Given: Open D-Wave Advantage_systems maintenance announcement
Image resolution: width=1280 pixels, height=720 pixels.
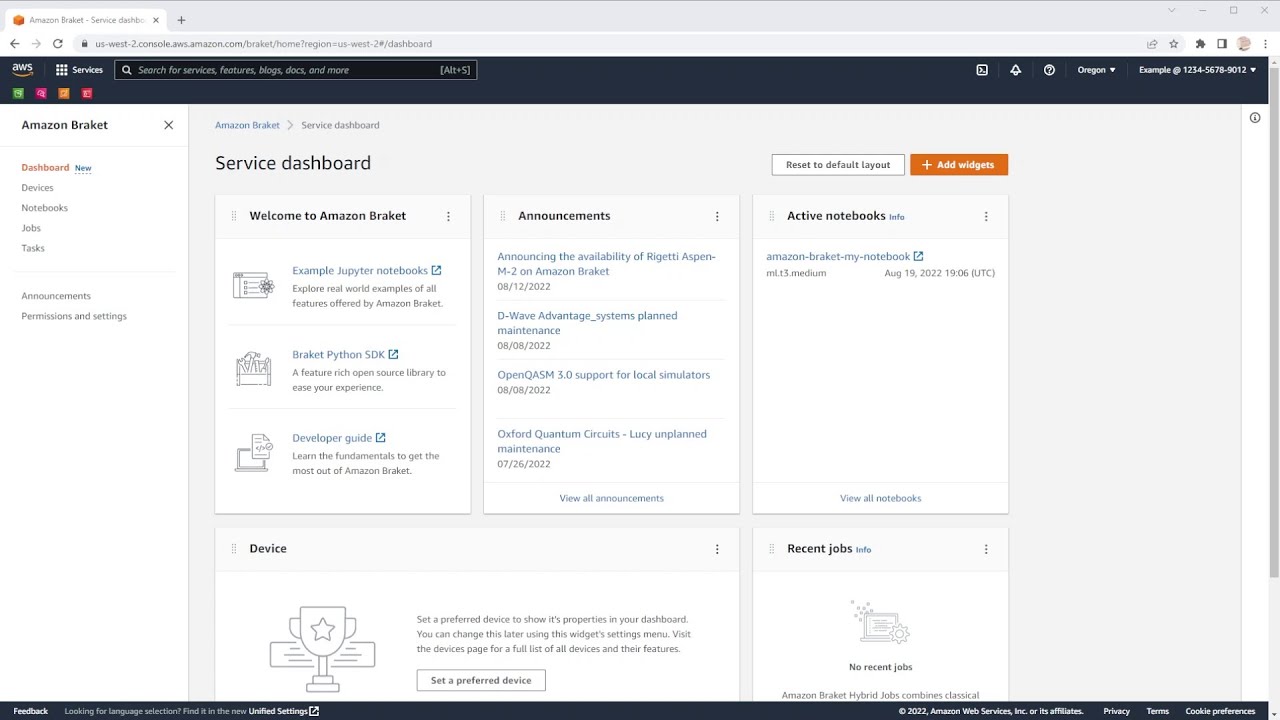Looking at the screenshot, I should click(587, 323).
